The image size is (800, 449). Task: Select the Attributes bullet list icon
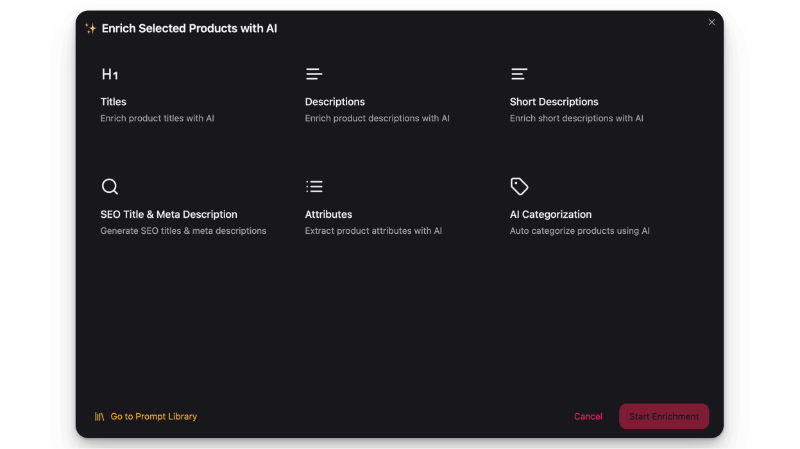coord(314,187)
